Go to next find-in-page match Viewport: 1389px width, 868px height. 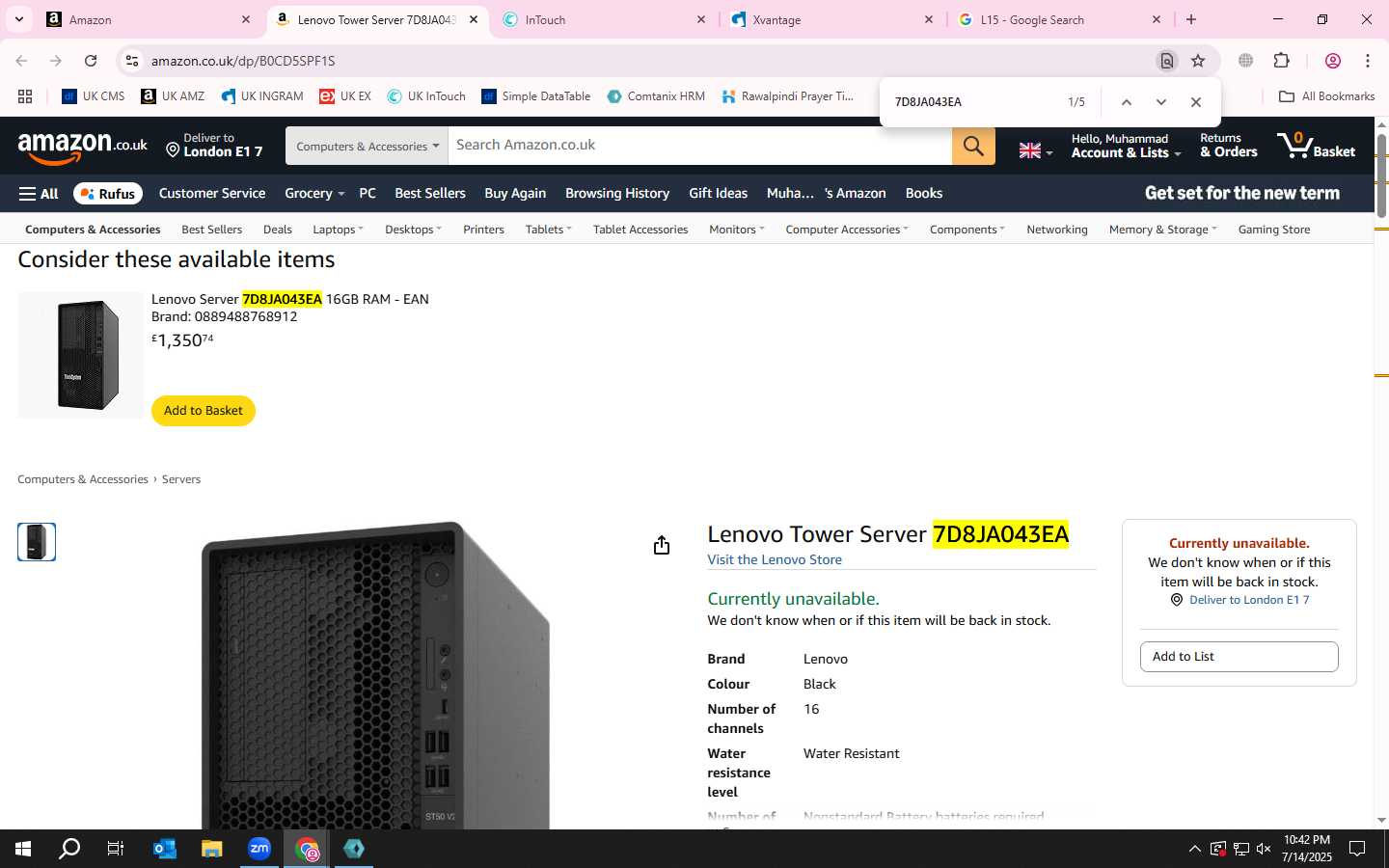[1161, 102]
